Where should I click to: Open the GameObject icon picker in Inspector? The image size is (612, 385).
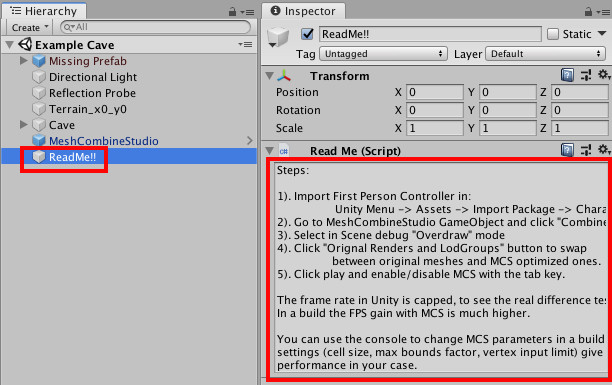pos(278,38)
